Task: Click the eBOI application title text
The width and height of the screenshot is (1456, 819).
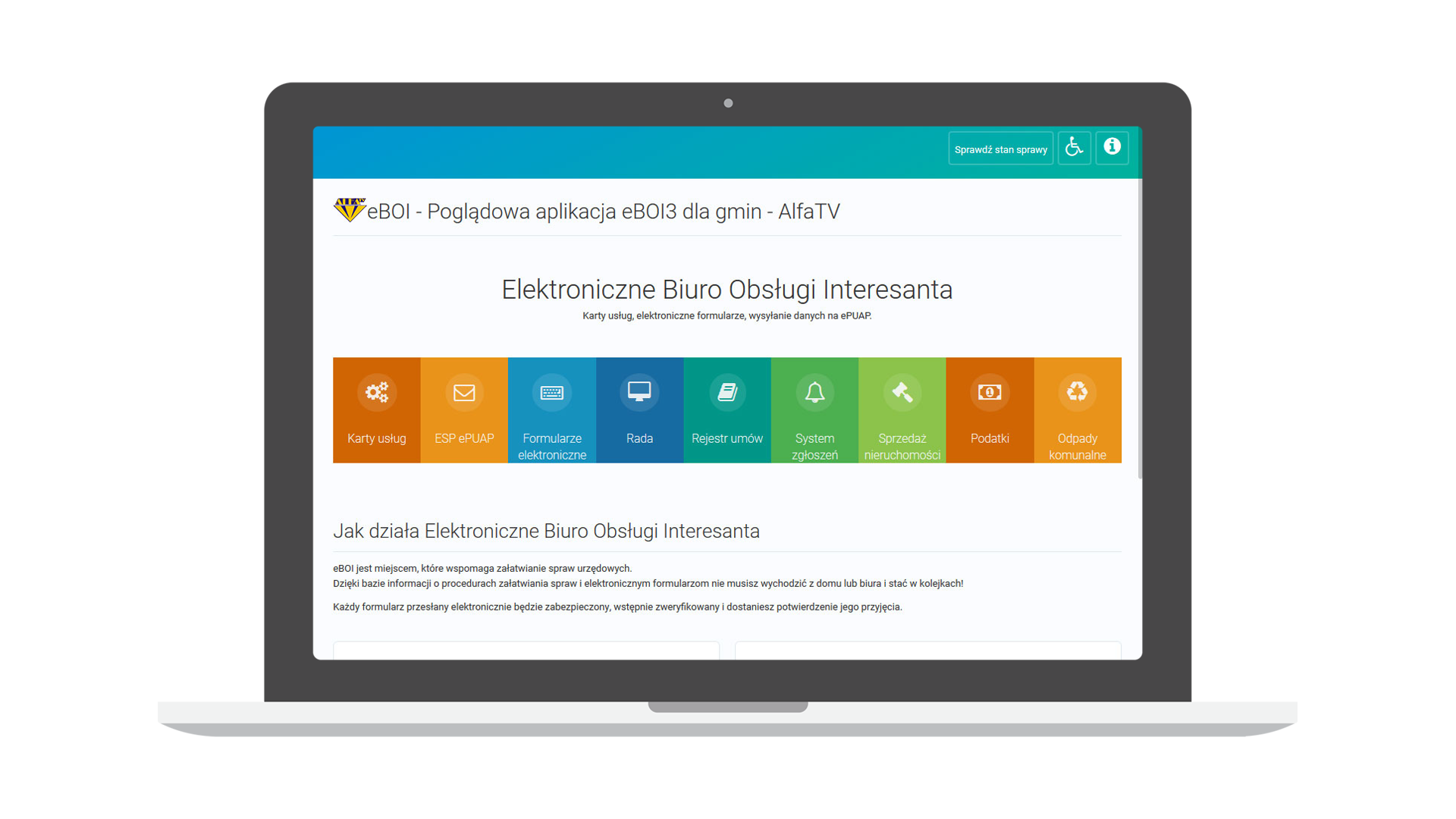Action: [604, 212]
